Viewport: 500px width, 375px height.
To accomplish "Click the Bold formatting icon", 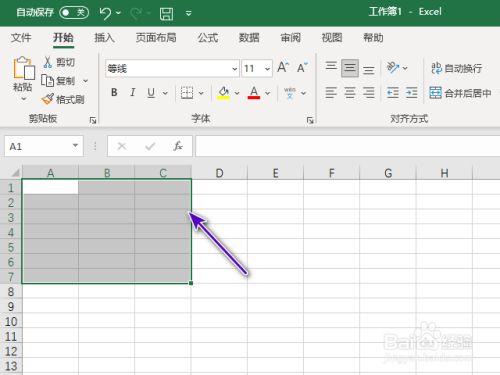I will [114, 92].
